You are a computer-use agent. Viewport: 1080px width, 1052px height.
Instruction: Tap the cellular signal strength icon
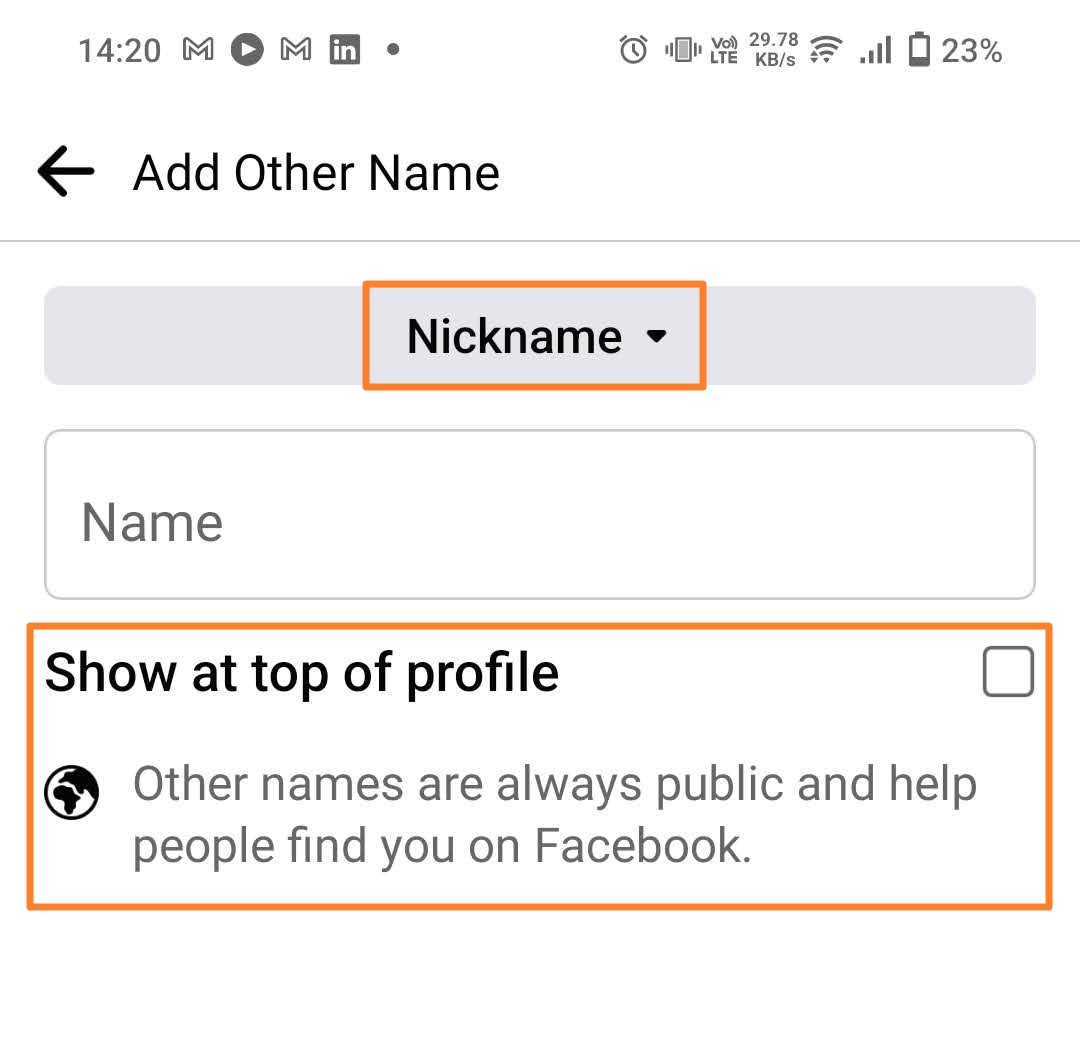click(x=874, y=49)
